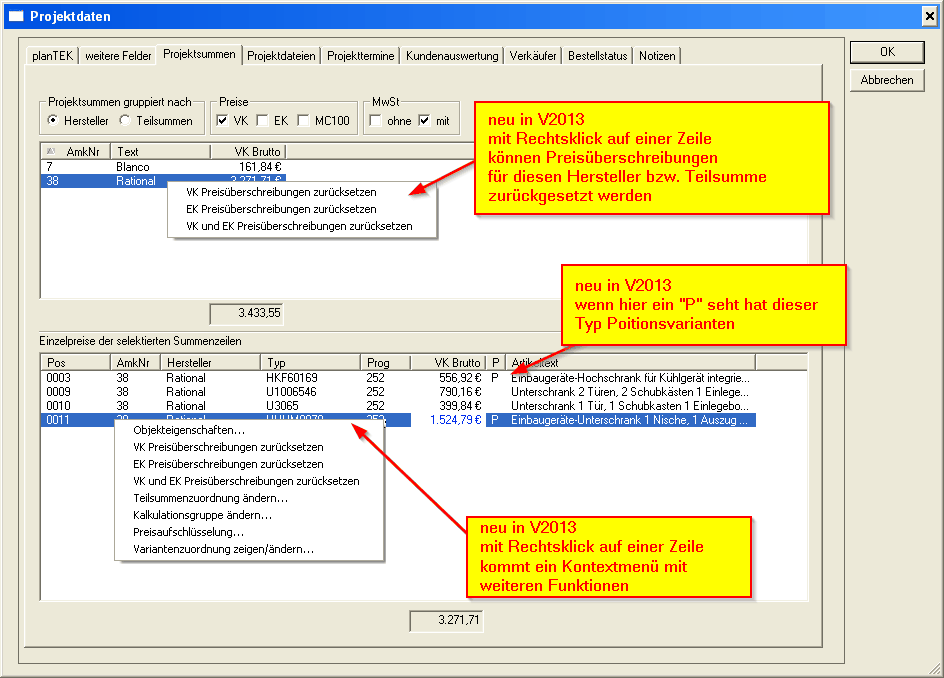Sort by the Hersteller column header
944x678 pixels.
pos(211,362)
